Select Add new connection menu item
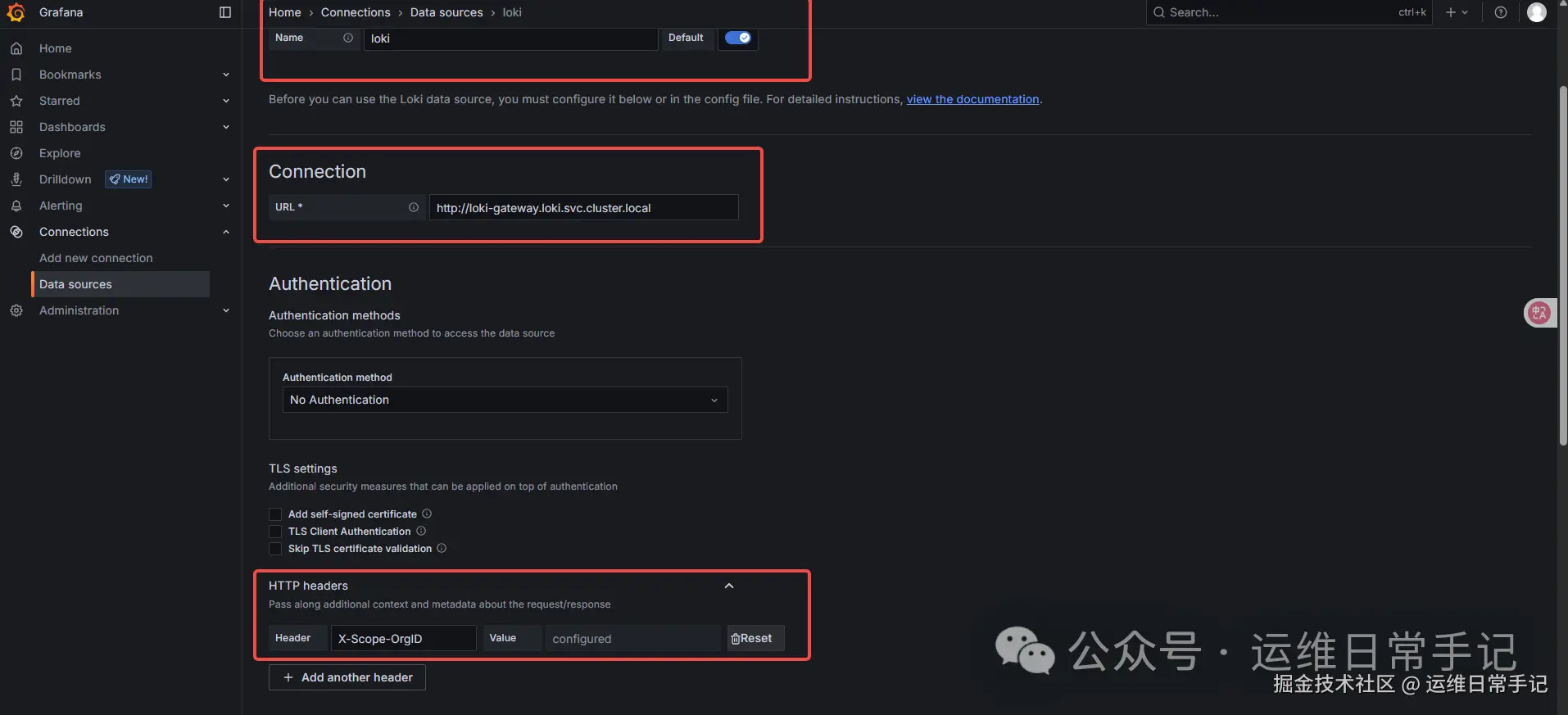The width and height of the screenshot is (1568, 715). tap(96, 258)
